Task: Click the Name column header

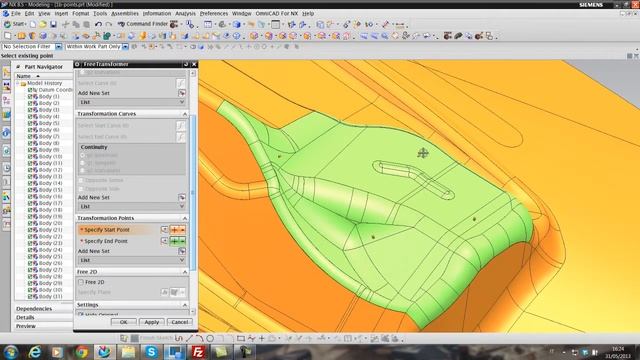Action: pos(43,76)
